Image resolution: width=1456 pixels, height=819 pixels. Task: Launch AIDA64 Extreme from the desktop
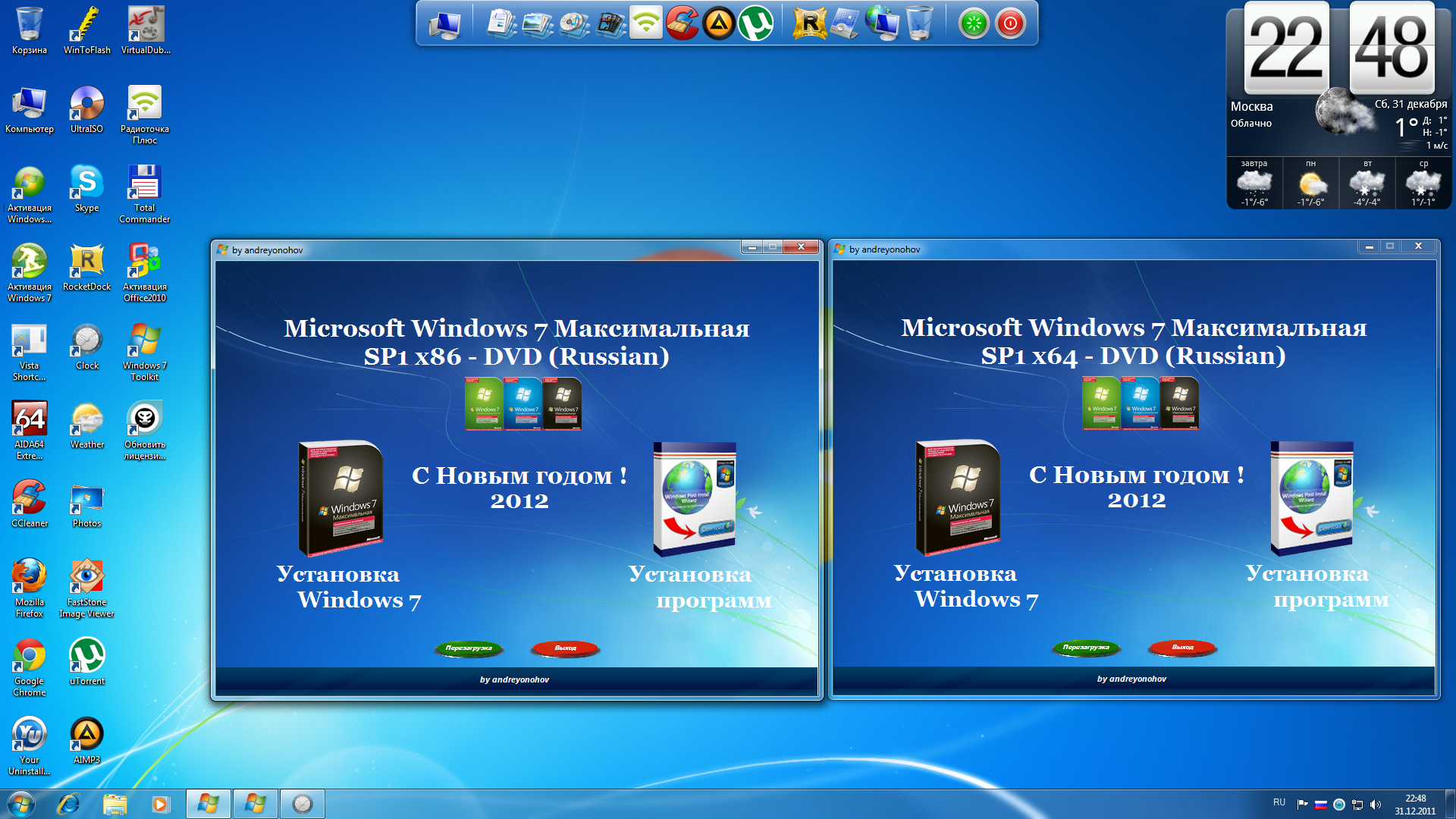(x=29, y=430)
